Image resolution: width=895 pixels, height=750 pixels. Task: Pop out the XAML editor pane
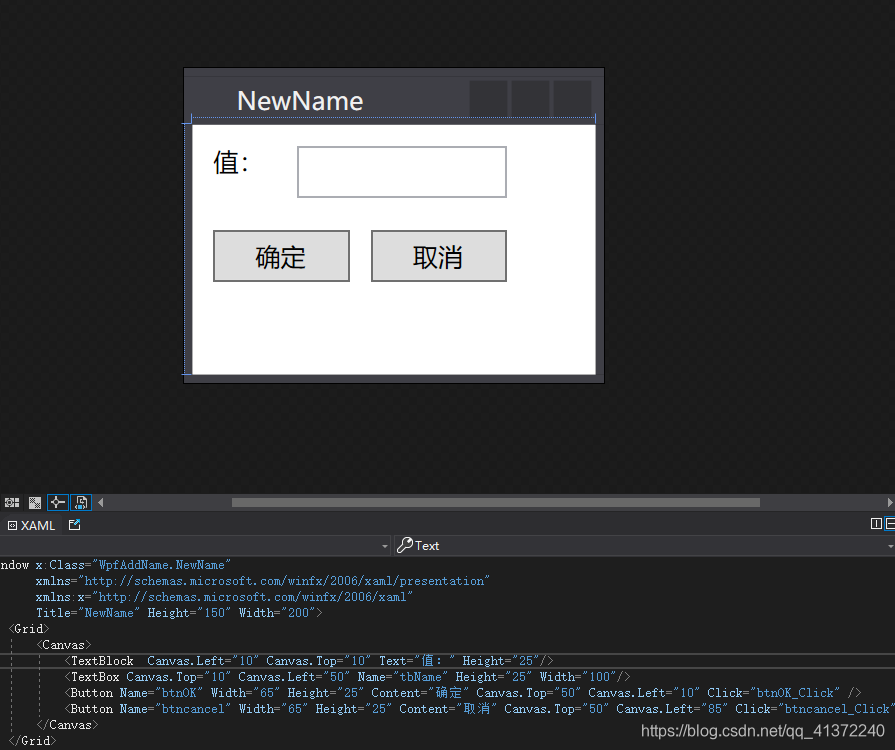[x=74, y=524]
